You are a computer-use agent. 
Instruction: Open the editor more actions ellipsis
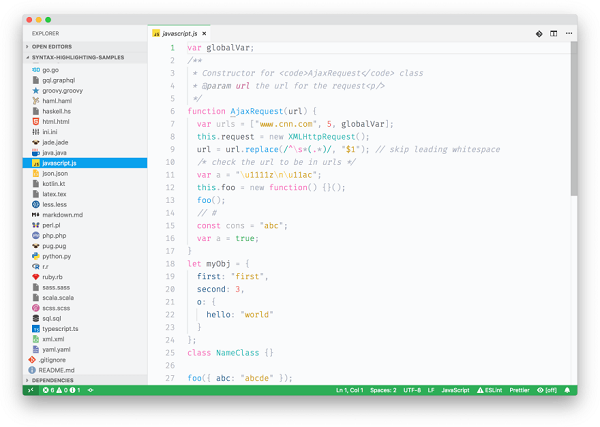coord(569,33)
